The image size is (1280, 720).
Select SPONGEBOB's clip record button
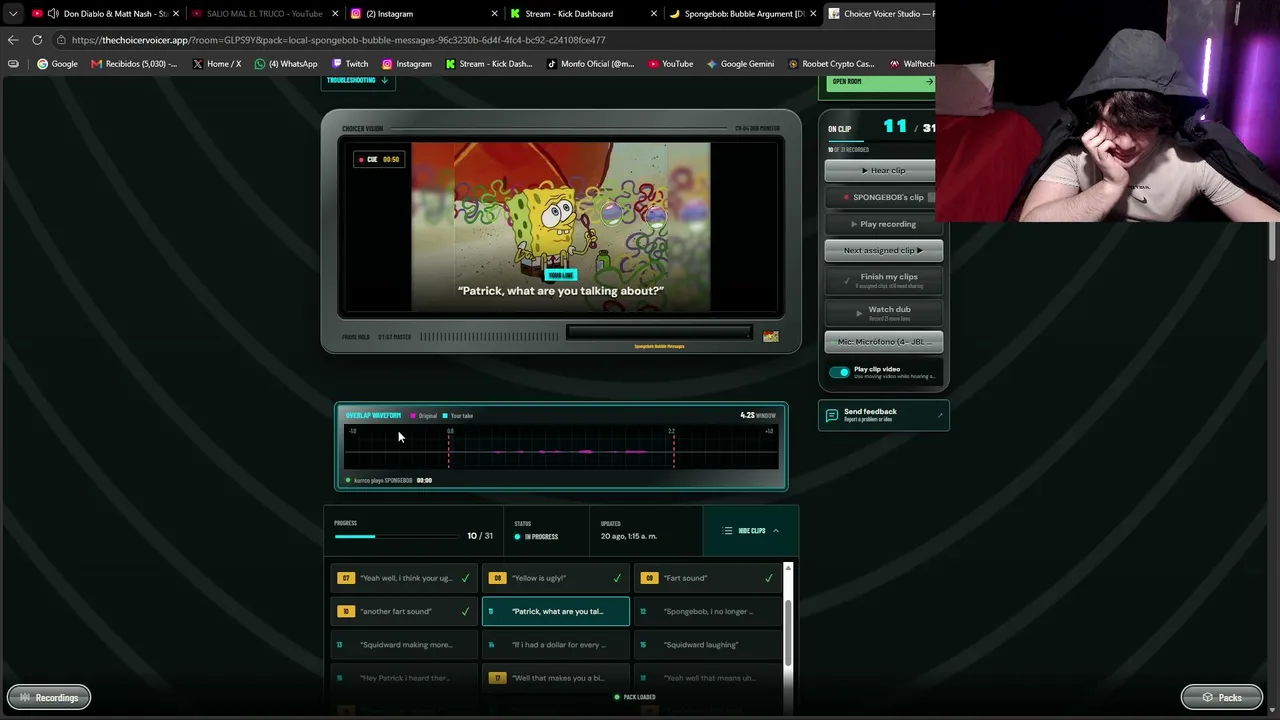tap(882, 197)
